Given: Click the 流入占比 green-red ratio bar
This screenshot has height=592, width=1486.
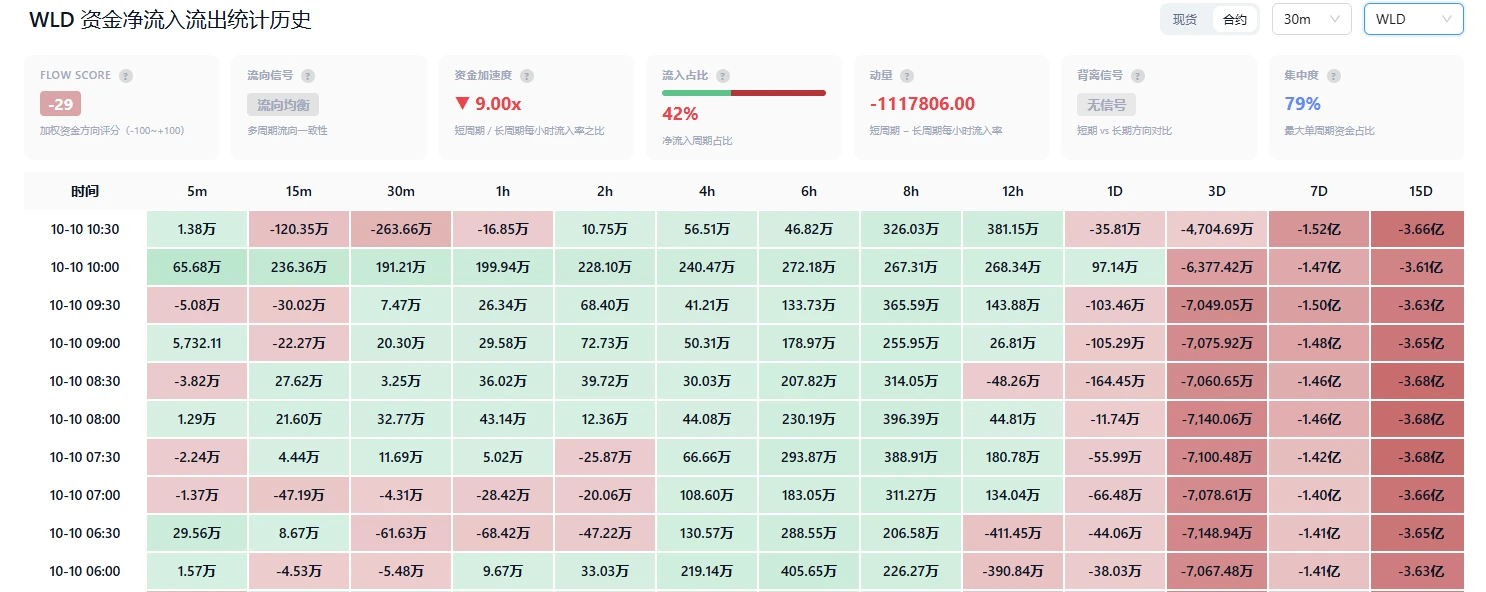Looking at the screenshot, I should click(x=744, y=93).
